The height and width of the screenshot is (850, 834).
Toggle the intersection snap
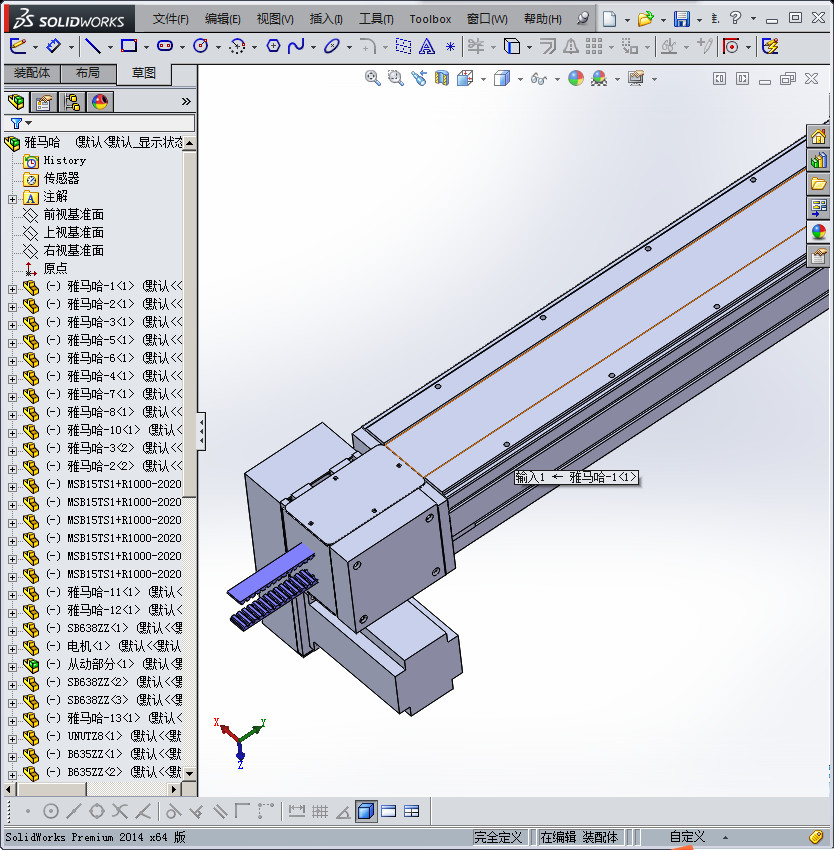coord(120,811)
